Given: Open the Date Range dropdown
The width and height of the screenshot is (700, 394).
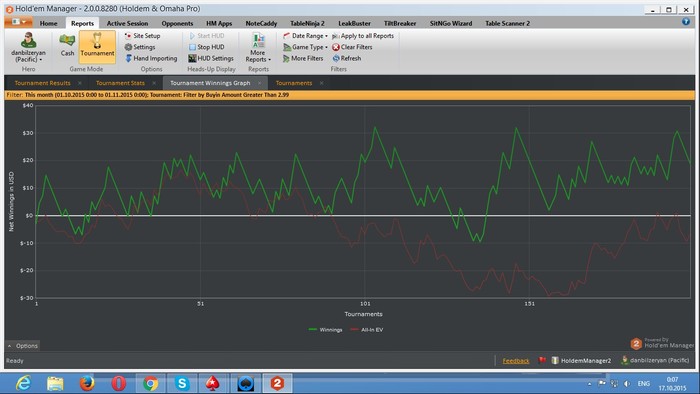Looking at the screenshot, I should (306, 36).
